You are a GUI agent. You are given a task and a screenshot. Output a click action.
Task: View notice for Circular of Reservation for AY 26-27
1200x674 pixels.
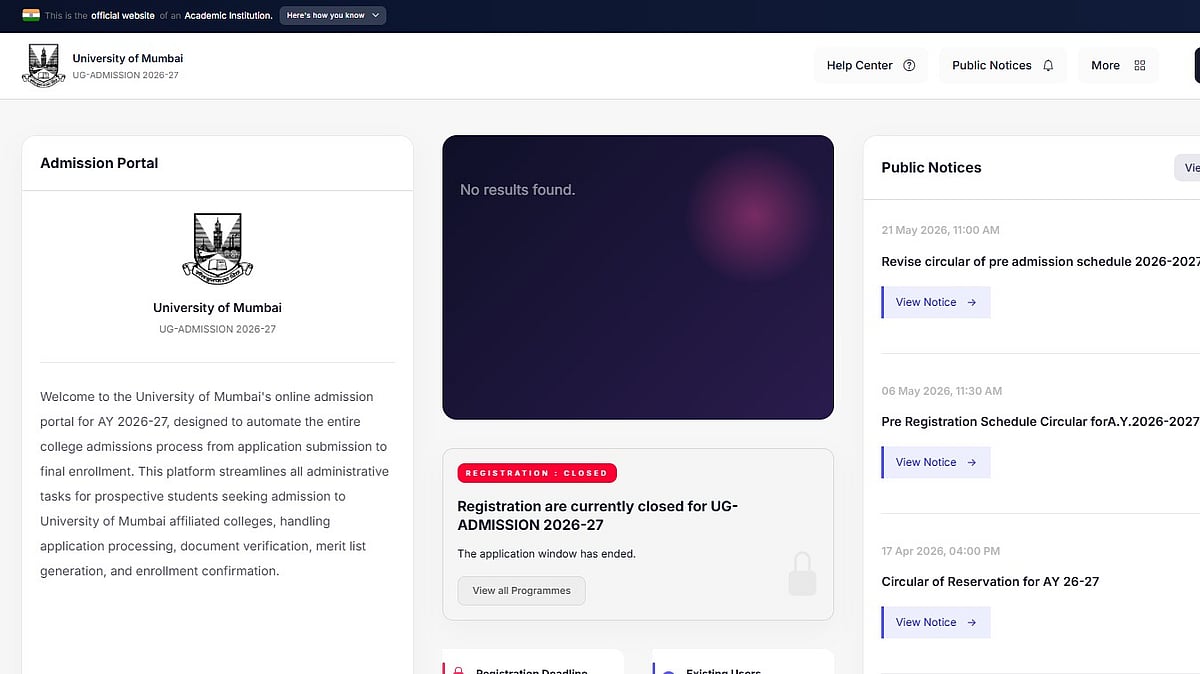tap(936, 622)
